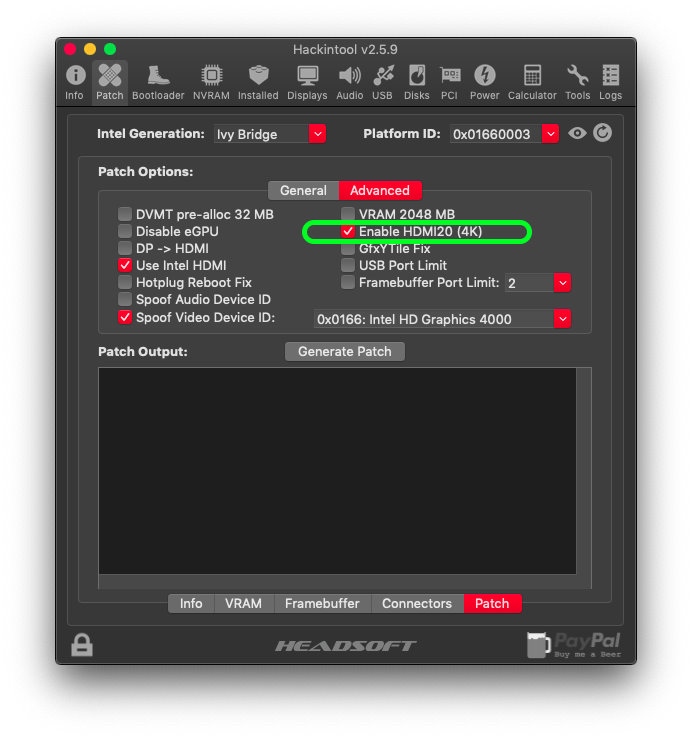Open the NVRAM section
The width and height of the screenshot is (692, 738).
pos(211,82)
